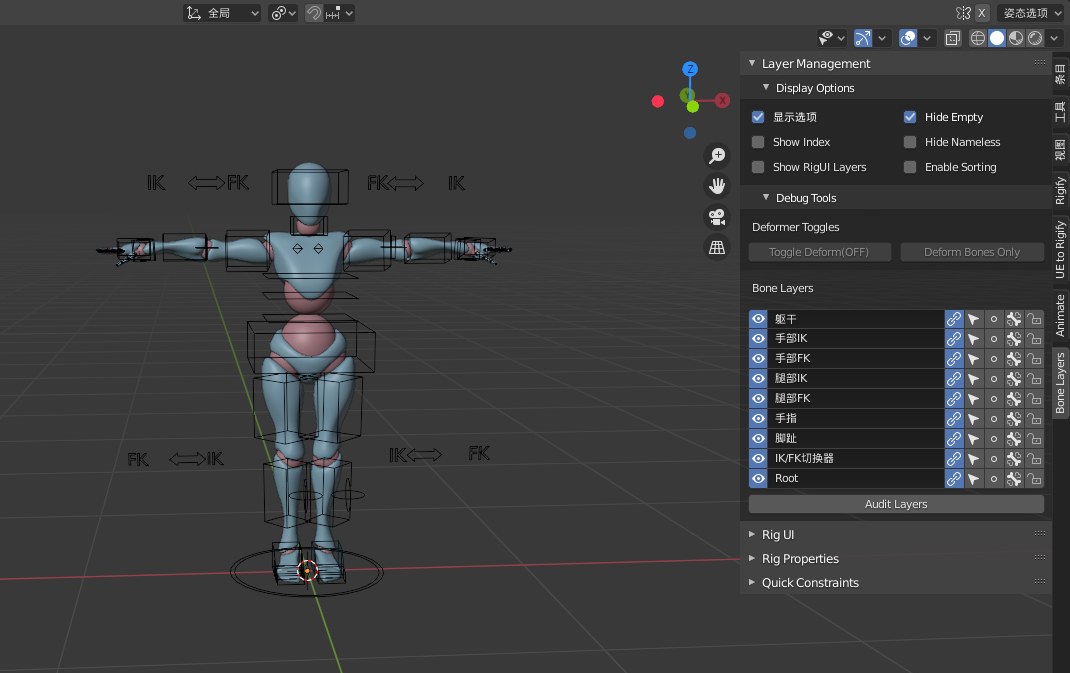Switch perspective/orthographic with the grid icon
Viewport: 1070px width, 673px height.
click(717, 247)
